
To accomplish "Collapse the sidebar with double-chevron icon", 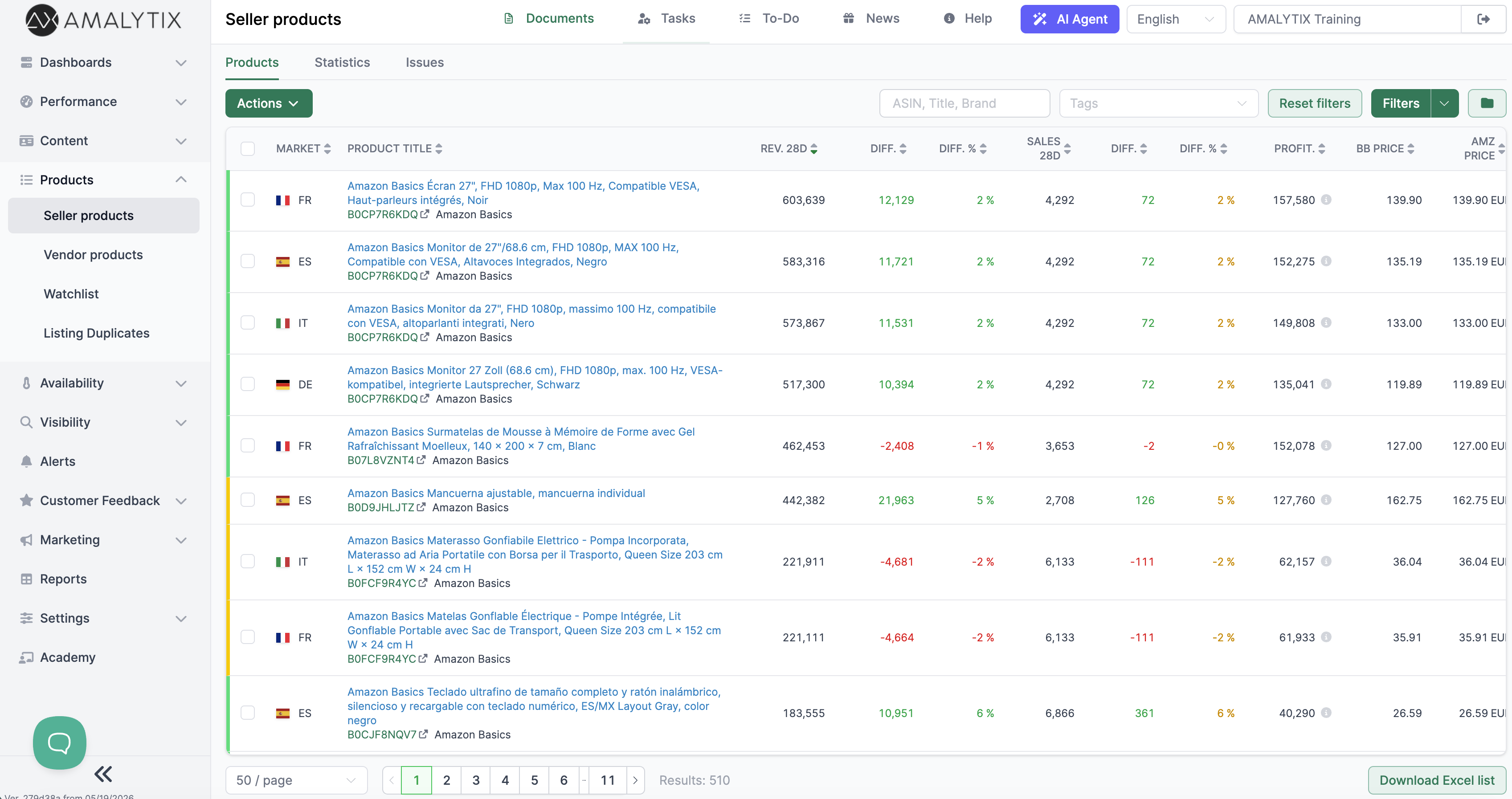I will 103,775.
